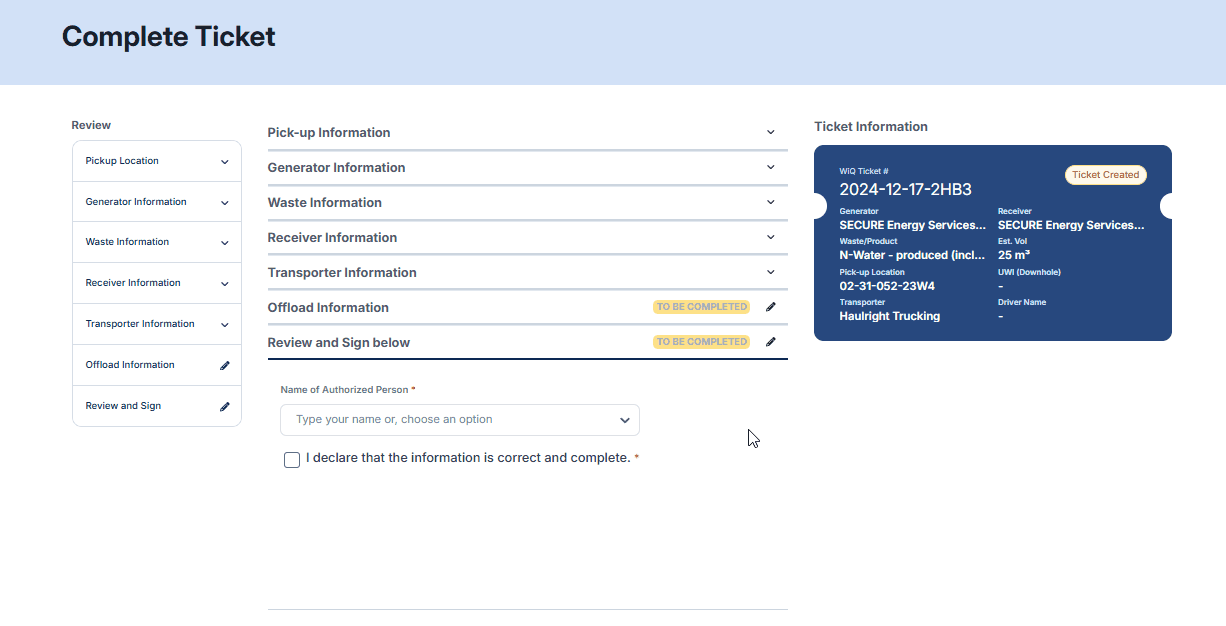Click Review and Sign below heading
This screenshot has height=626, width=1226.
[339, 343]
